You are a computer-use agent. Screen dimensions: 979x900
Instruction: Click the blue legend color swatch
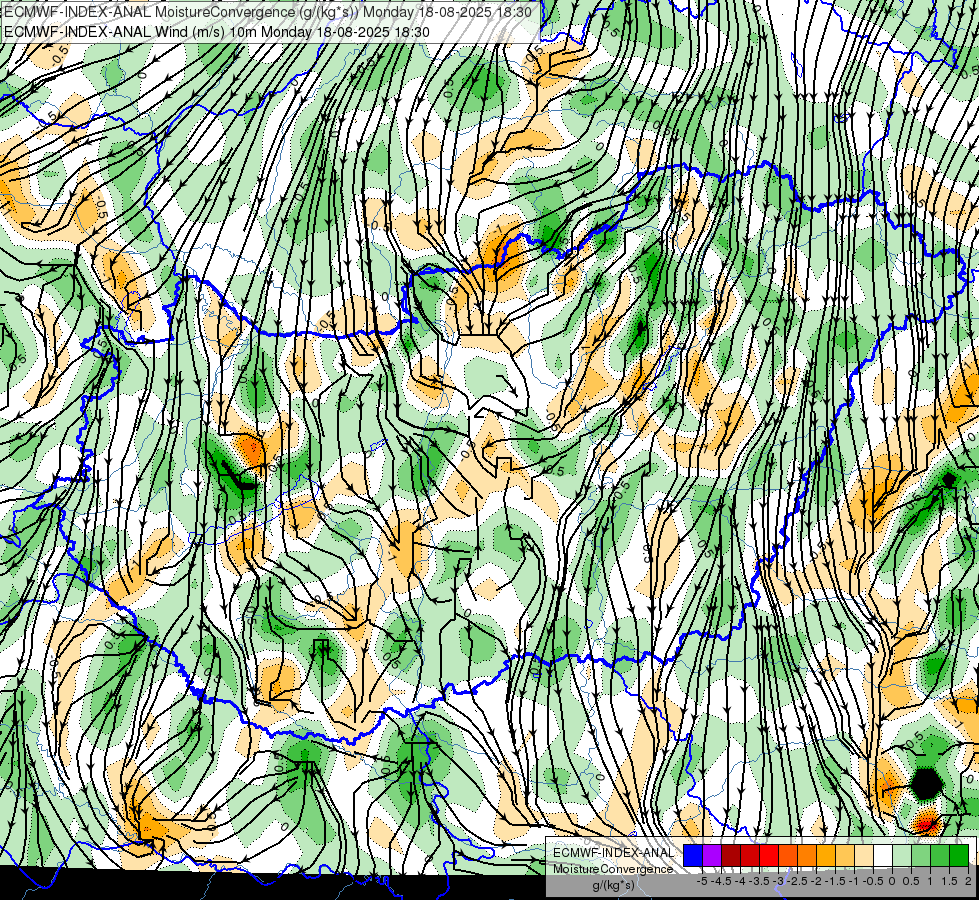(x=693, y=855)
